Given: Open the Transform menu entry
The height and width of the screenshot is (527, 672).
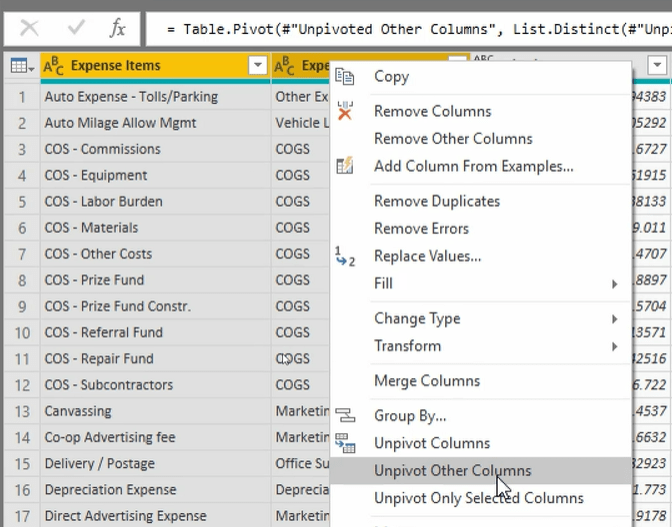Looking at the screenshot, I should pyautogui.click(x=481, y=346).
